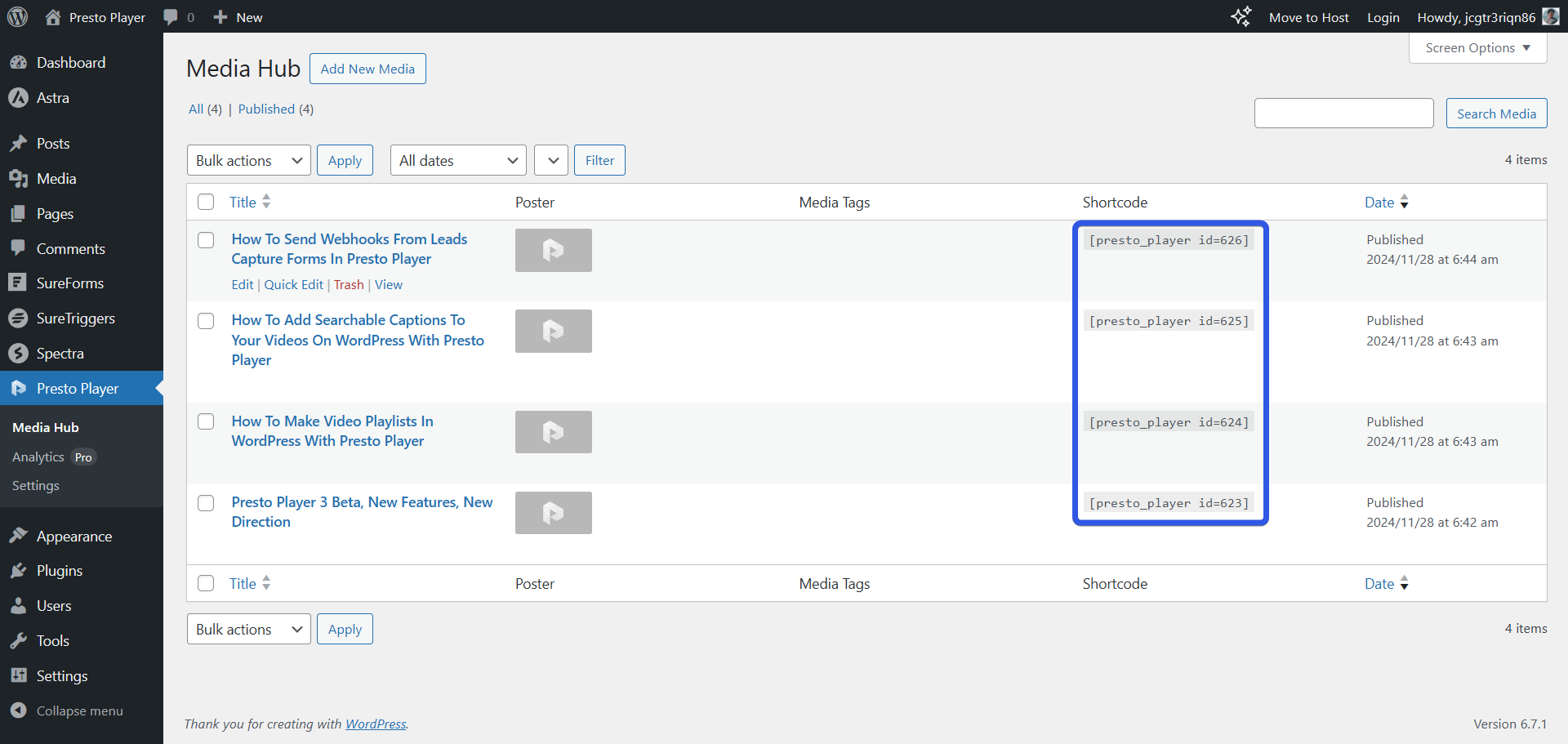Viewport: 1568px width, 744px height.
Task: Sort by the footer Date column link
Action: [x=1379, y=583]
